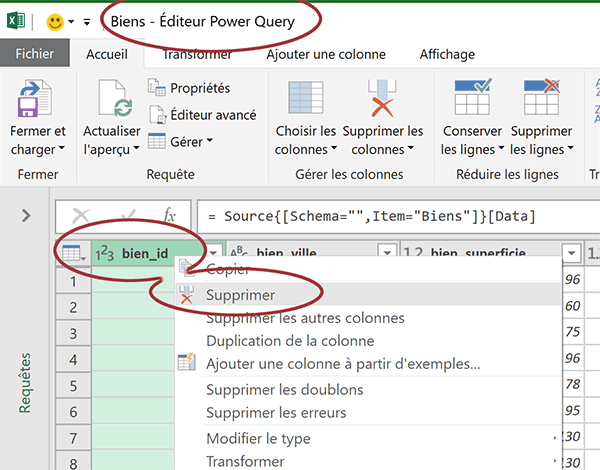
Task: Cancel the formula with the X icon
Action: pos(81,216)
